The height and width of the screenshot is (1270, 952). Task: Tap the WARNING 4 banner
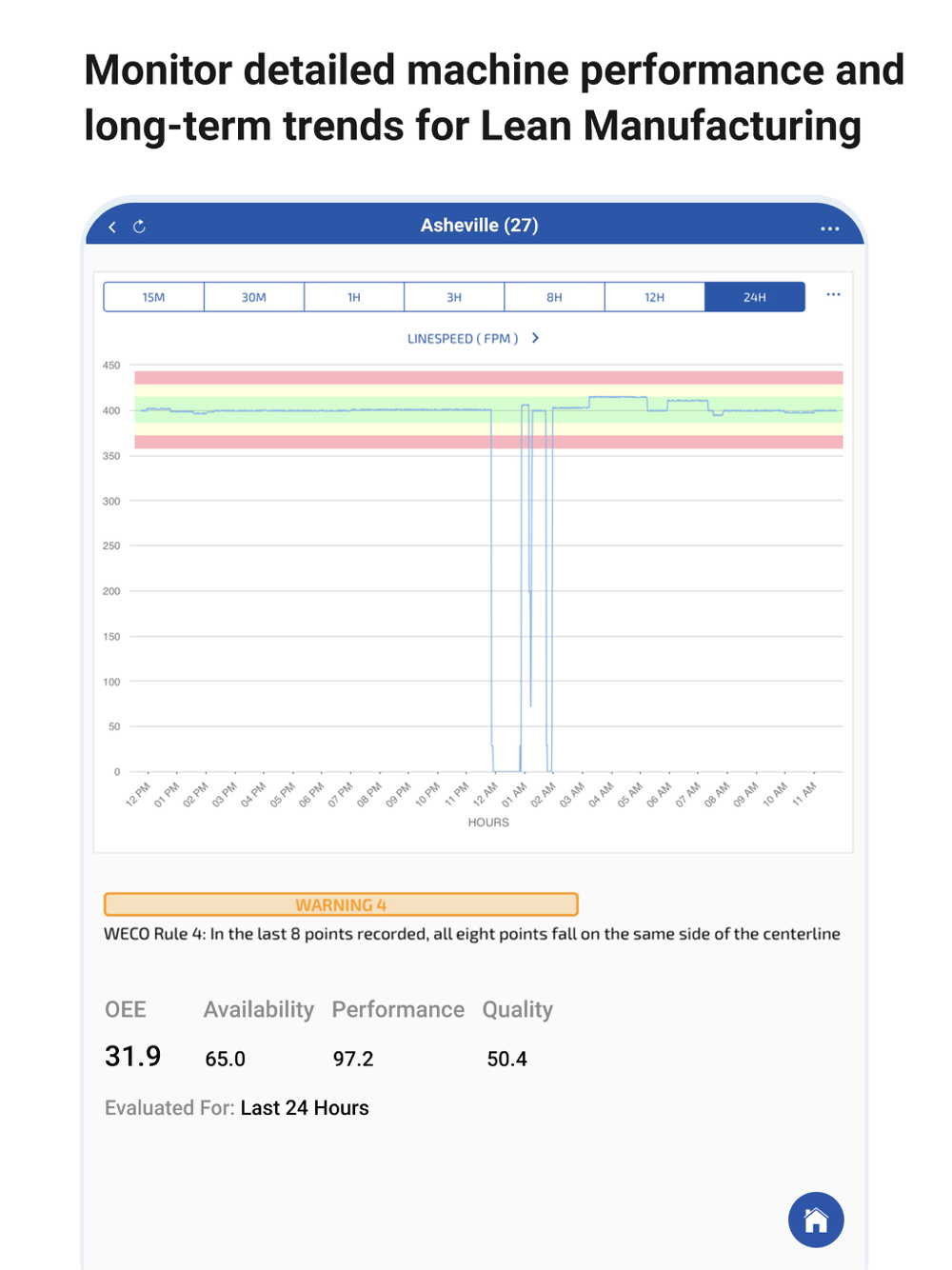(341, 904)
